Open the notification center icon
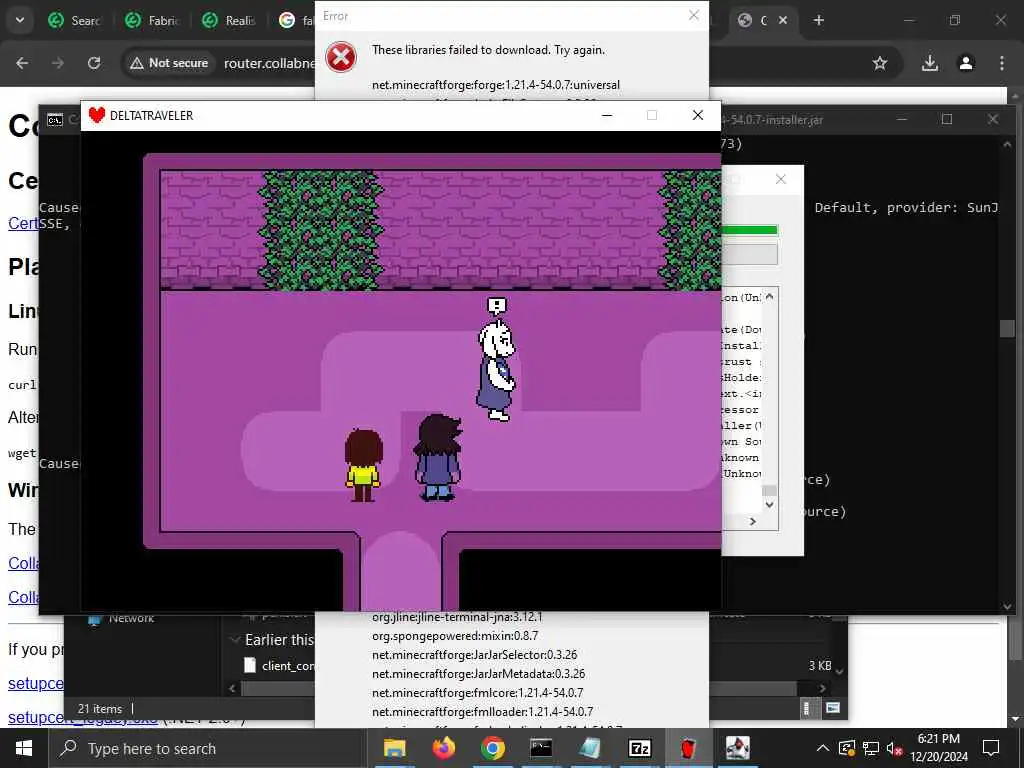Screen dimensions: 1024x768 tap(991, 748)
